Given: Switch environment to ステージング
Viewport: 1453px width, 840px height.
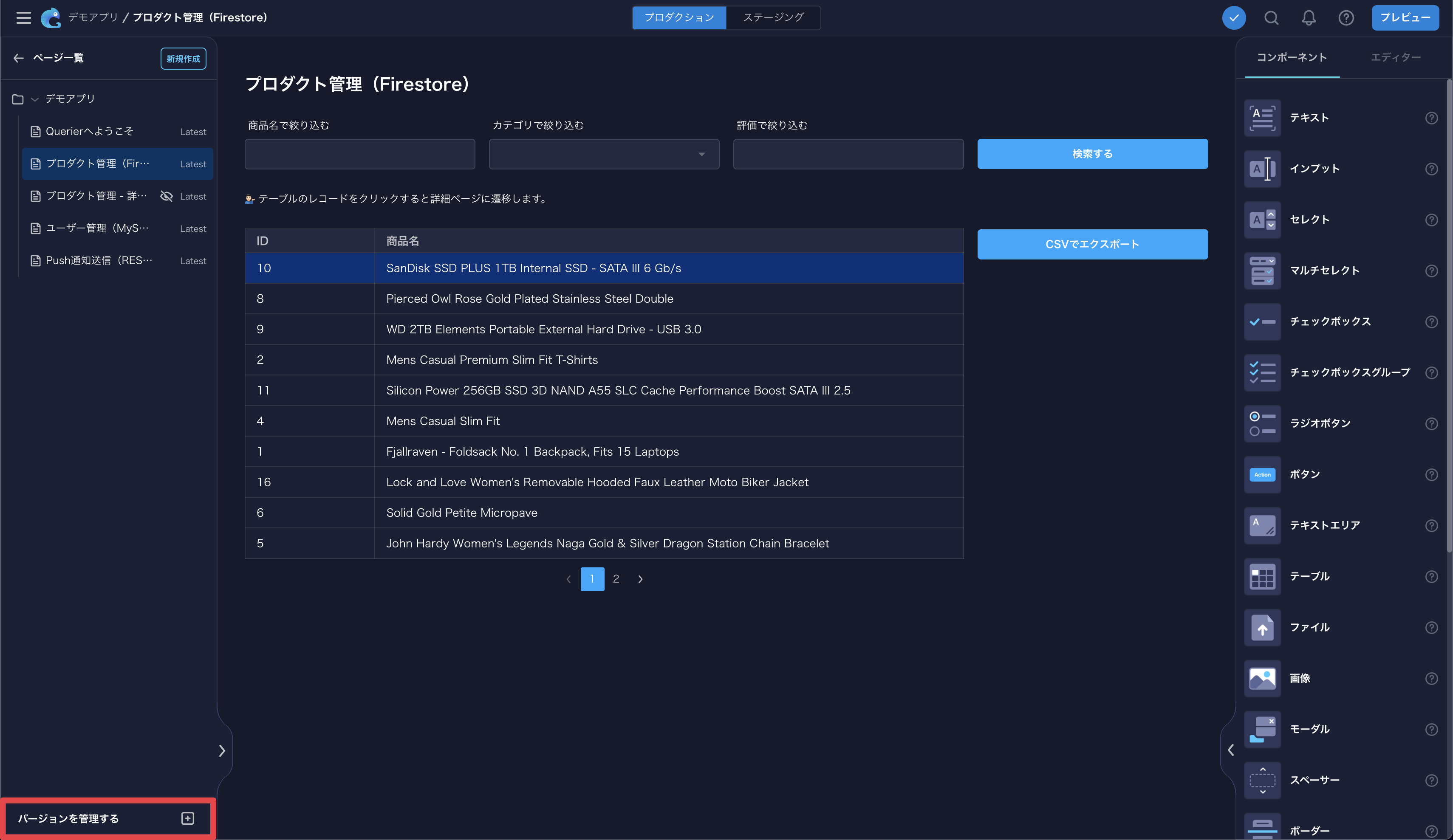Looking at the screenshot, I should coord(773,17).
